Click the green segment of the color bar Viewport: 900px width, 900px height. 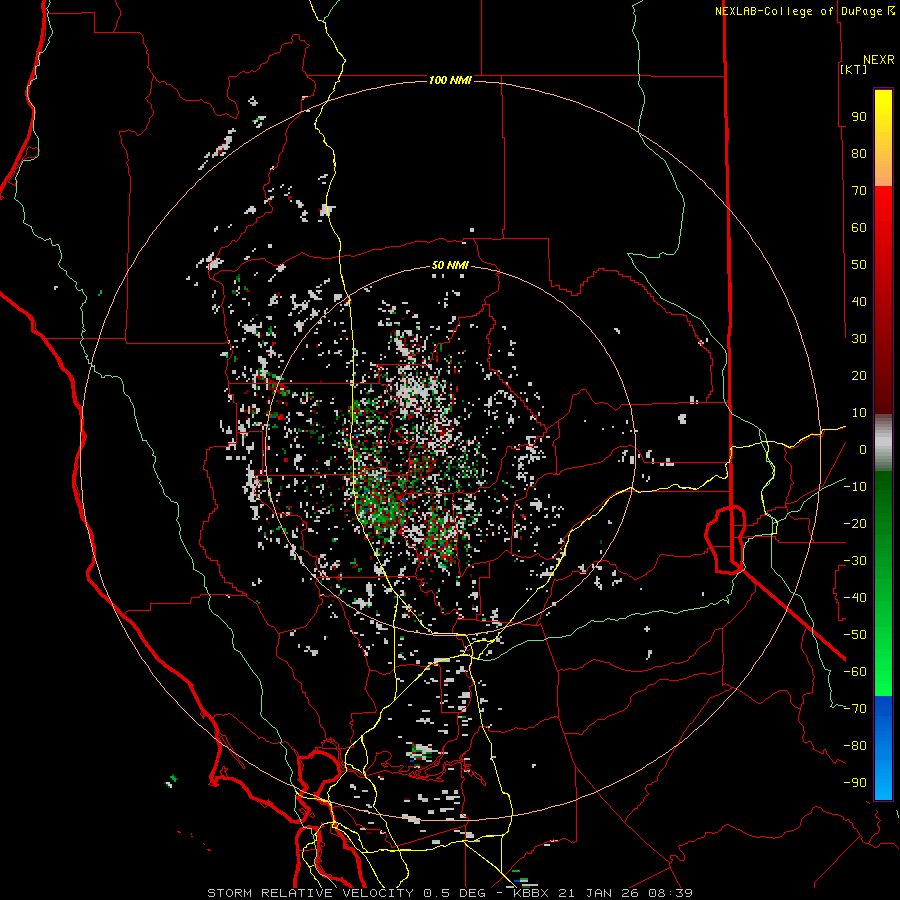pos(883,584)
